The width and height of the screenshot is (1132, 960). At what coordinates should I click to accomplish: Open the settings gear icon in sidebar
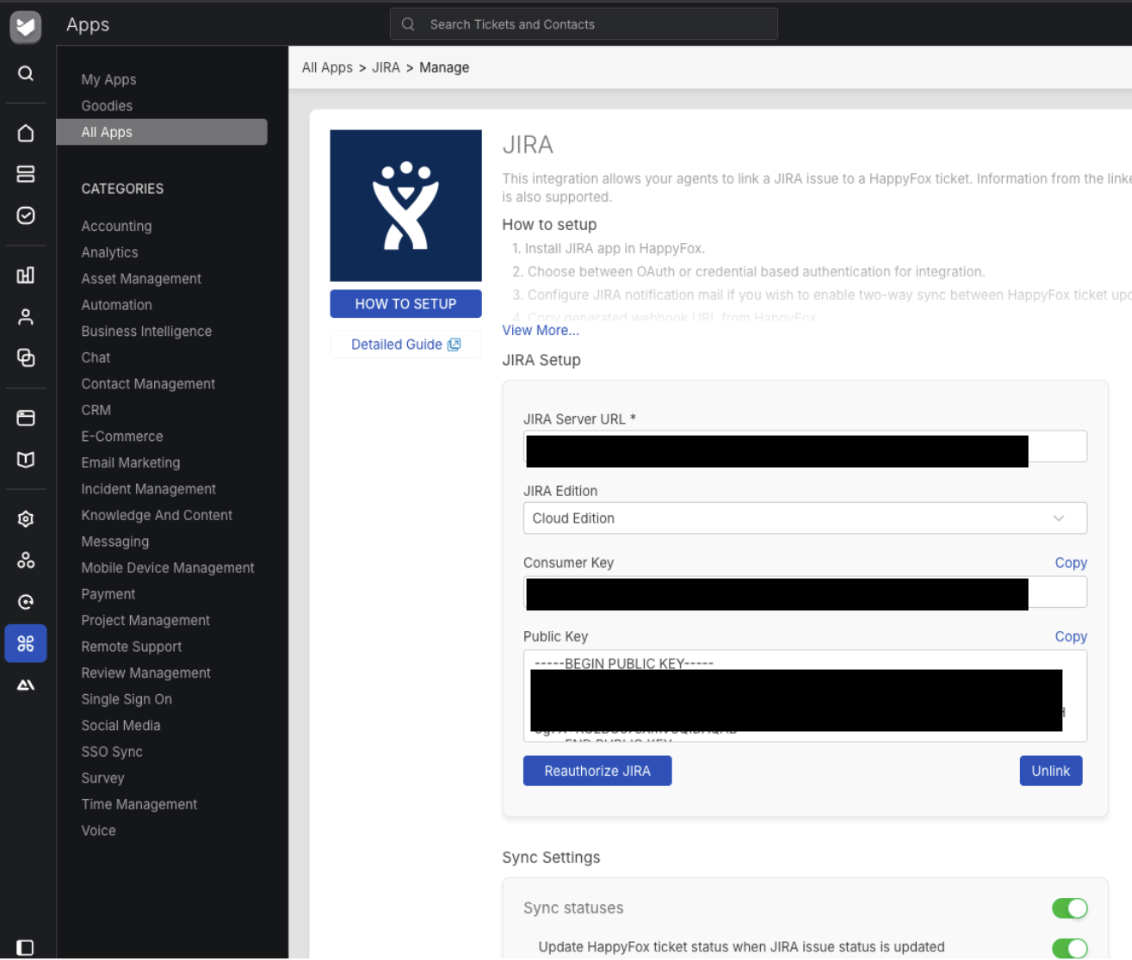[x=26, y=519]
